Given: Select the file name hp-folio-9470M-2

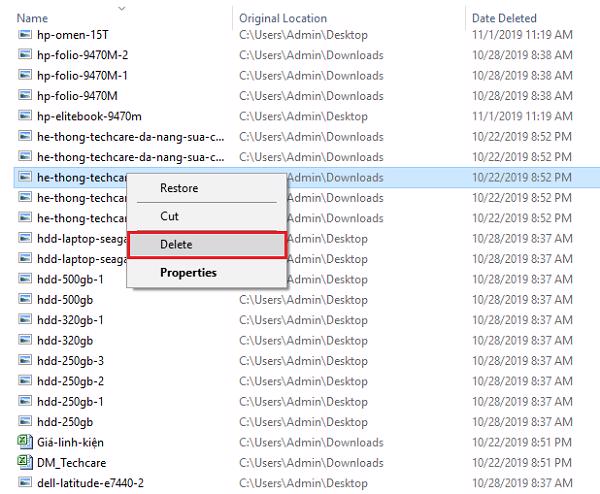Looking at the screenshot, I should 83,55.
